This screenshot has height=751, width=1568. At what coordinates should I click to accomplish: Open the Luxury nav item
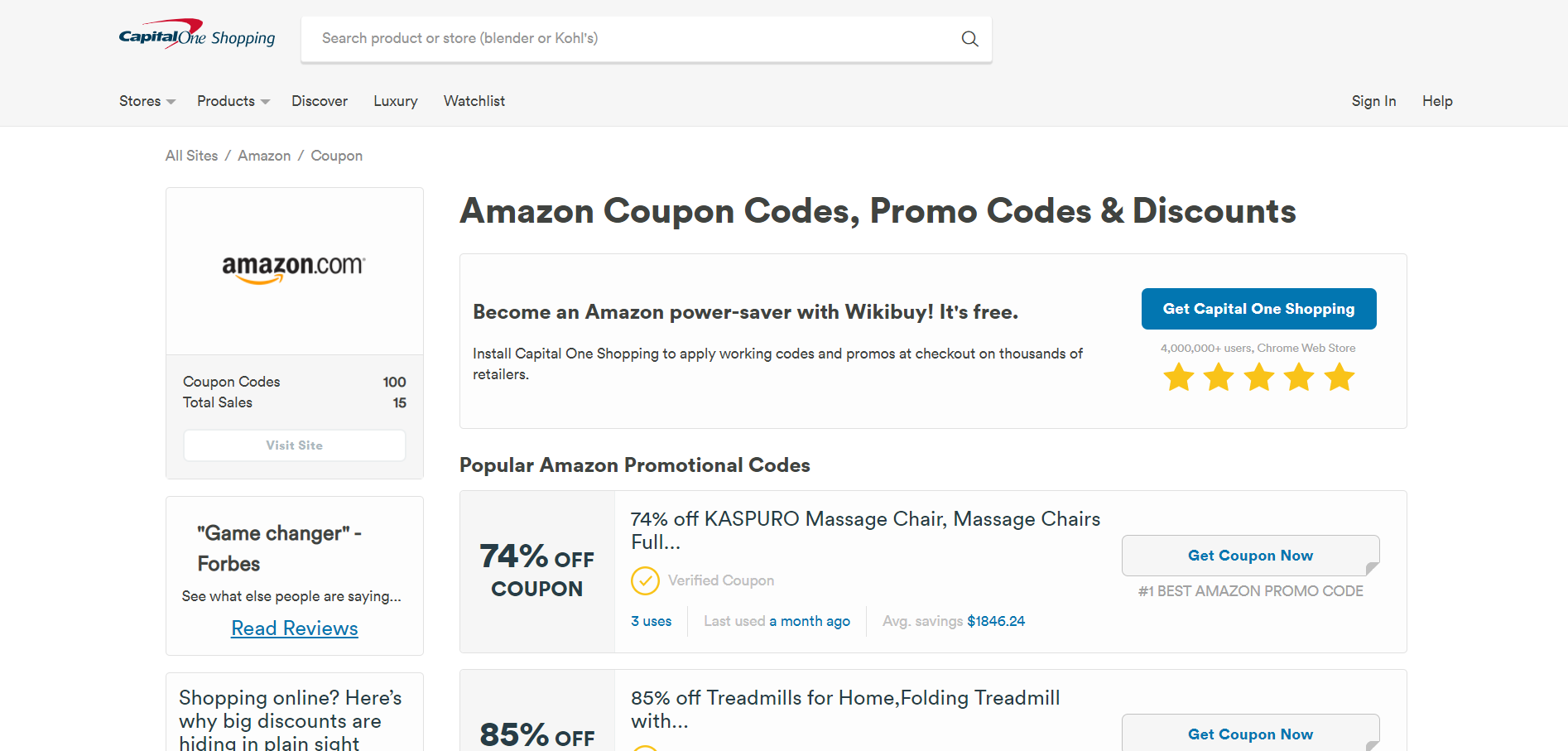pyautogui.click(x=395, y=101)
